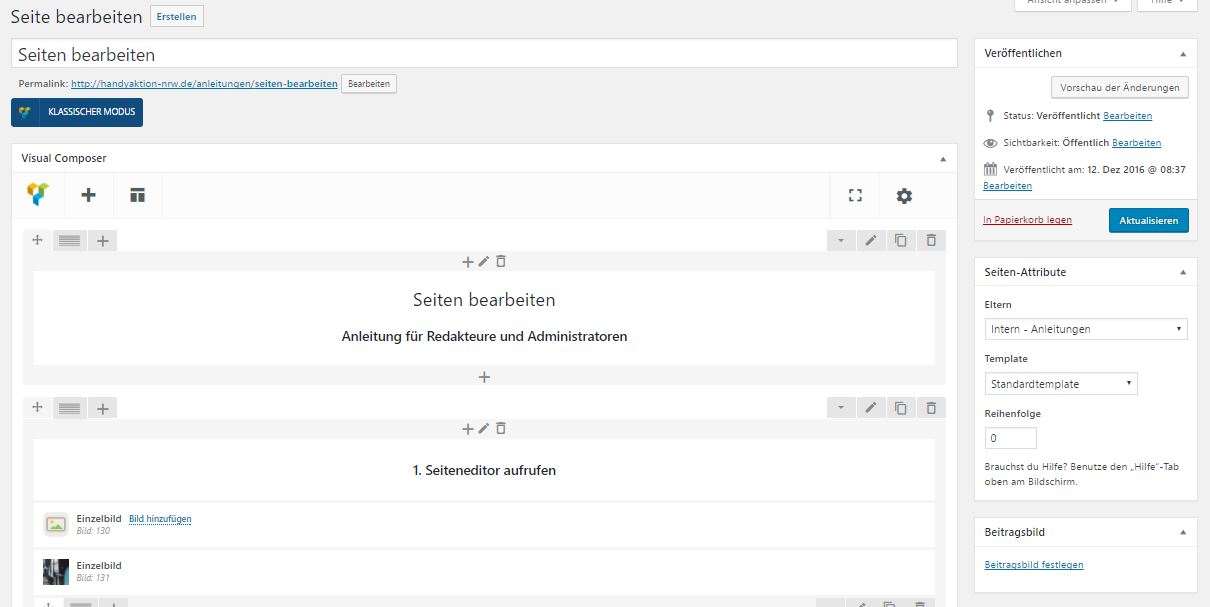
Task: Click the 'Bild: 130' caption text
Action: pos(93,531)
